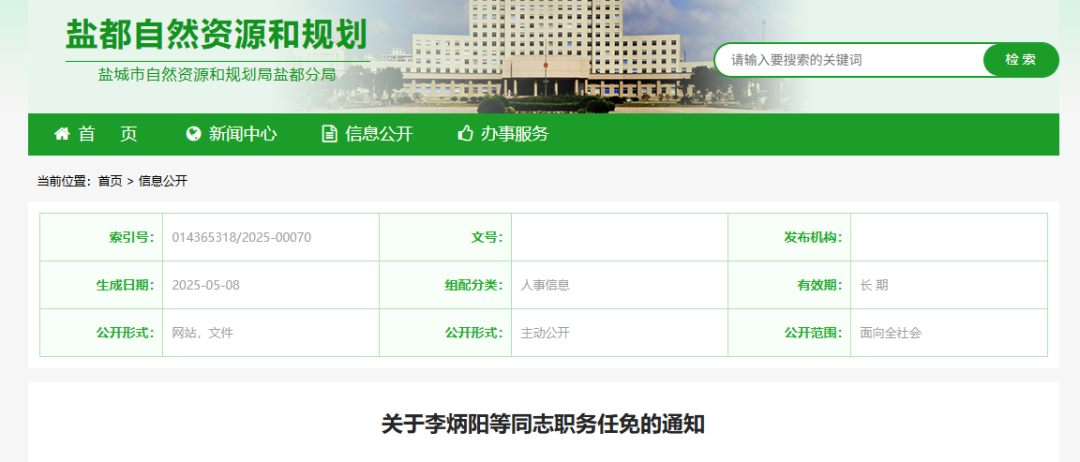Follow the 首页 breadcrumb link

click(x=110, y=181)
